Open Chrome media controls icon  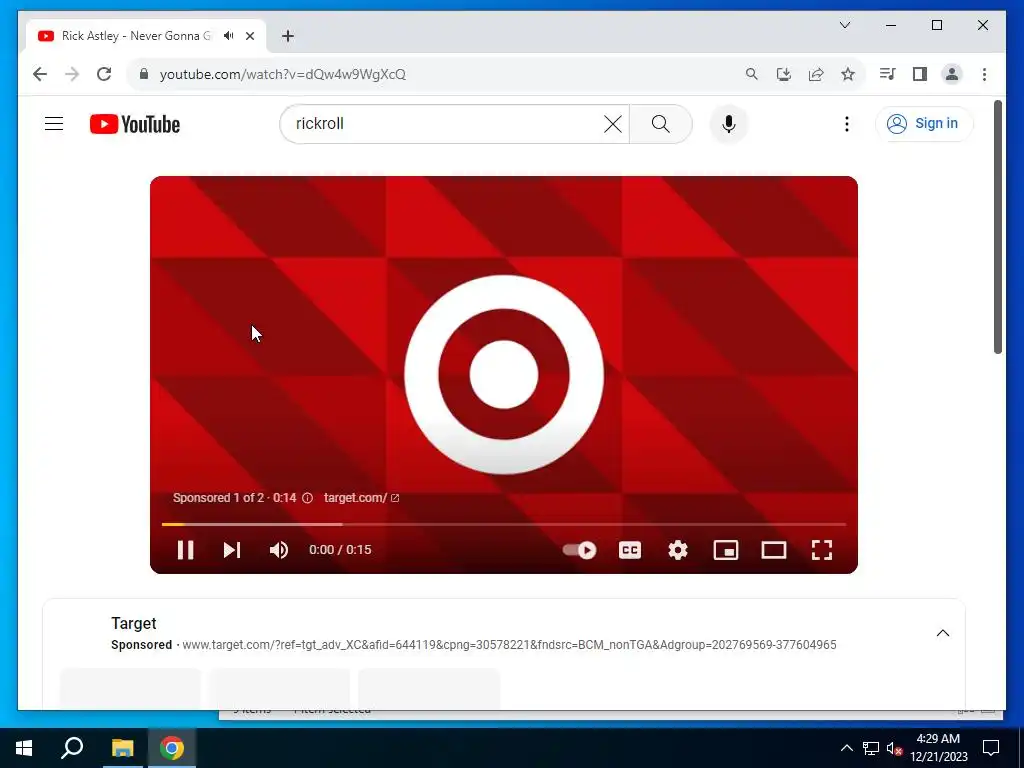[887, 74]
